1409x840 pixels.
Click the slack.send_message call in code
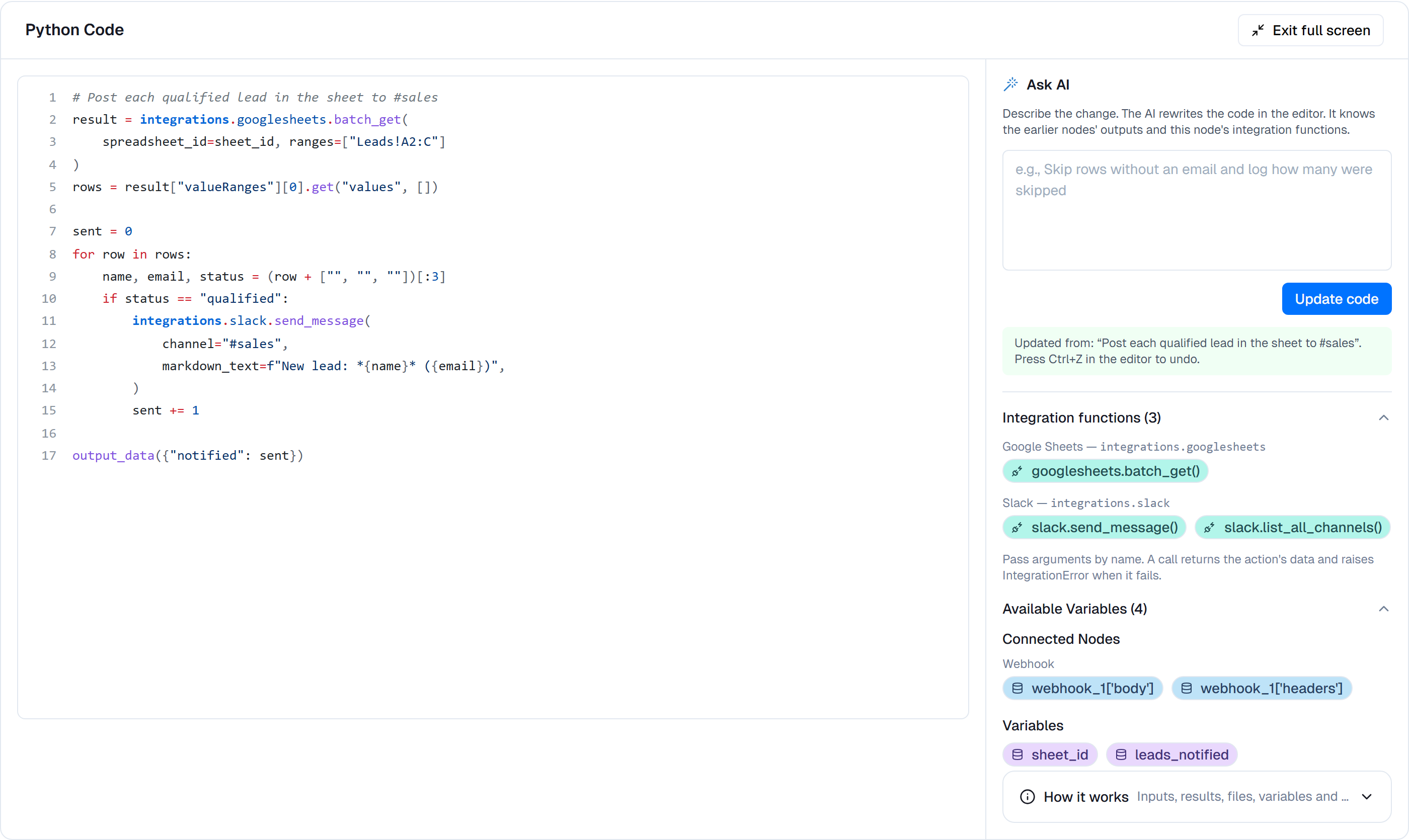click(x=251, y=321)
